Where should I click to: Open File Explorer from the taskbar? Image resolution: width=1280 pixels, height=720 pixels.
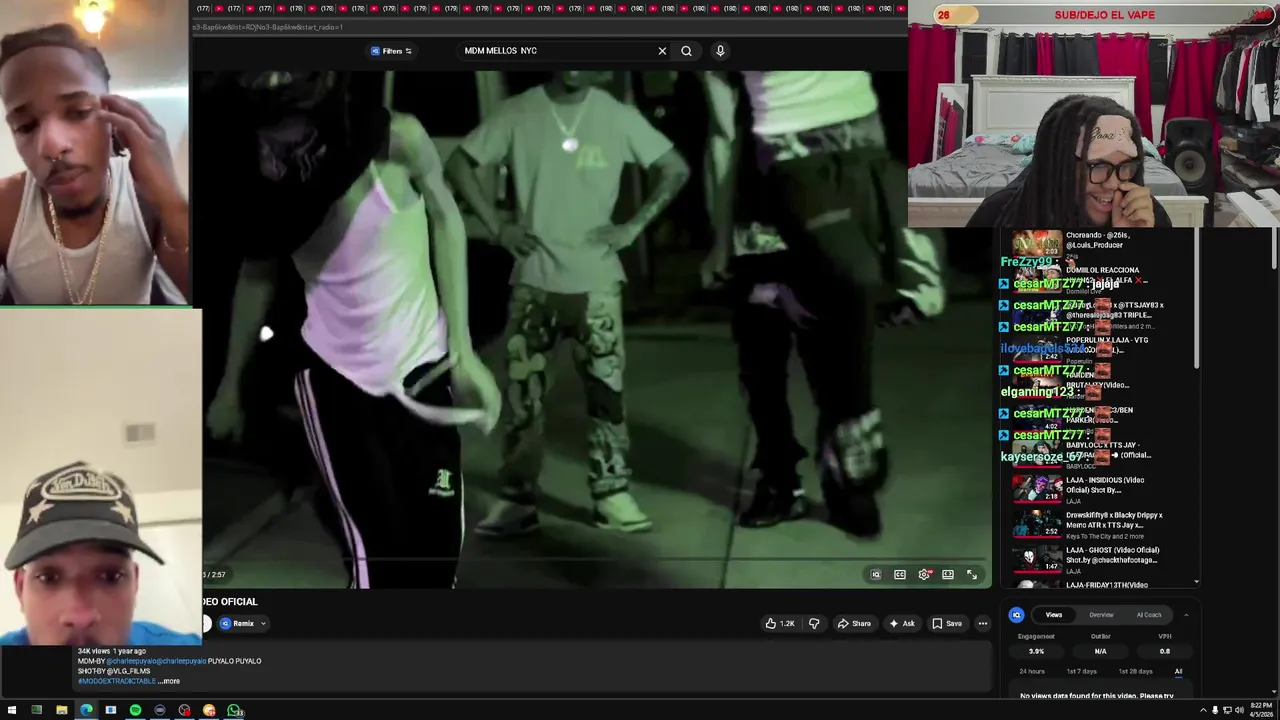[x=61, y=711]
